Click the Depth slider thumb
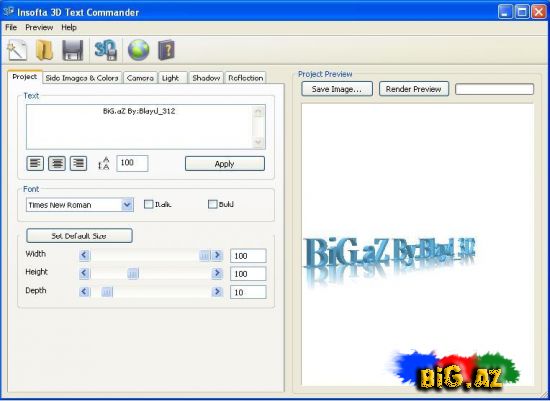550x401 pixels. click(x=107, y=292)
